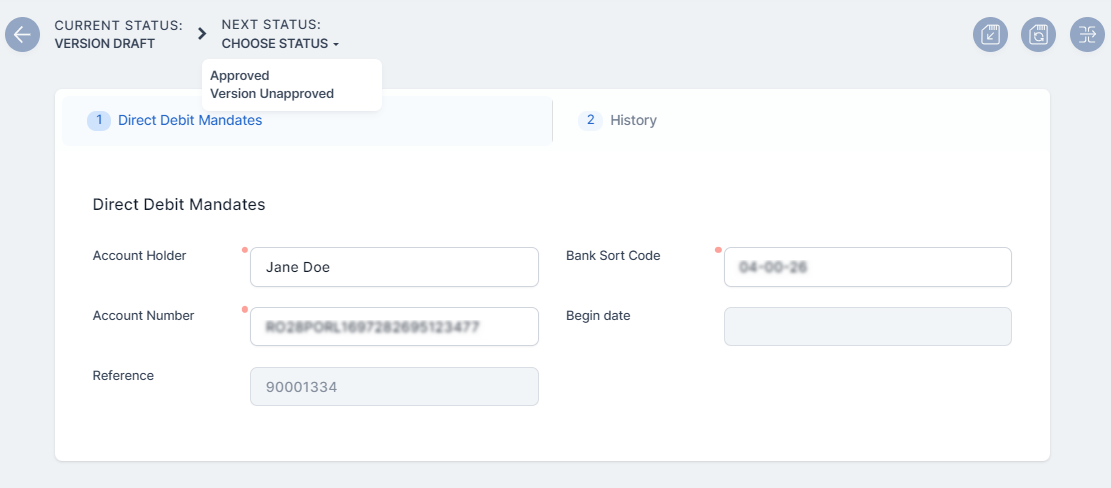Viewport: 1111px width, 488px height.
Task: Click into the Bank Sort Code field
Action: [867, 267]
